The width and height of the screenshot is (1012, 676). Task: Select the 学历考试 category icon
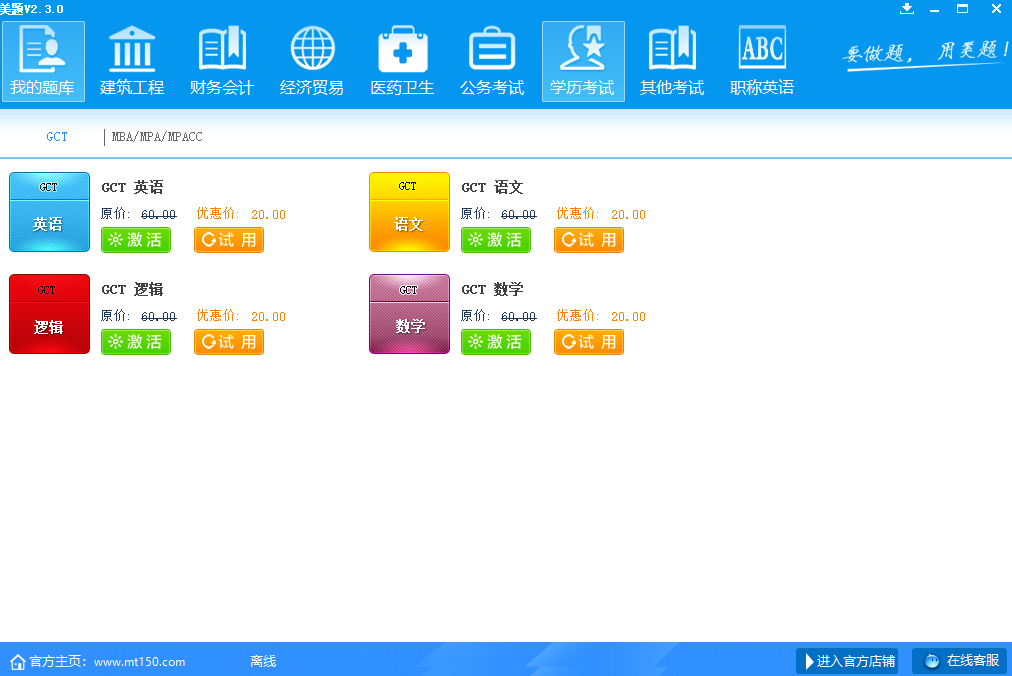tap(583, 61)
